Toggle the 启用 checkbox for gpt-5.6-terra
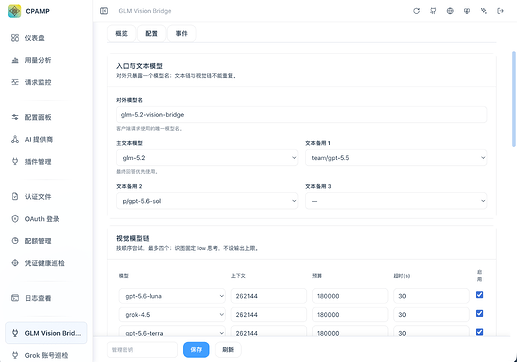 click(479, 332)
